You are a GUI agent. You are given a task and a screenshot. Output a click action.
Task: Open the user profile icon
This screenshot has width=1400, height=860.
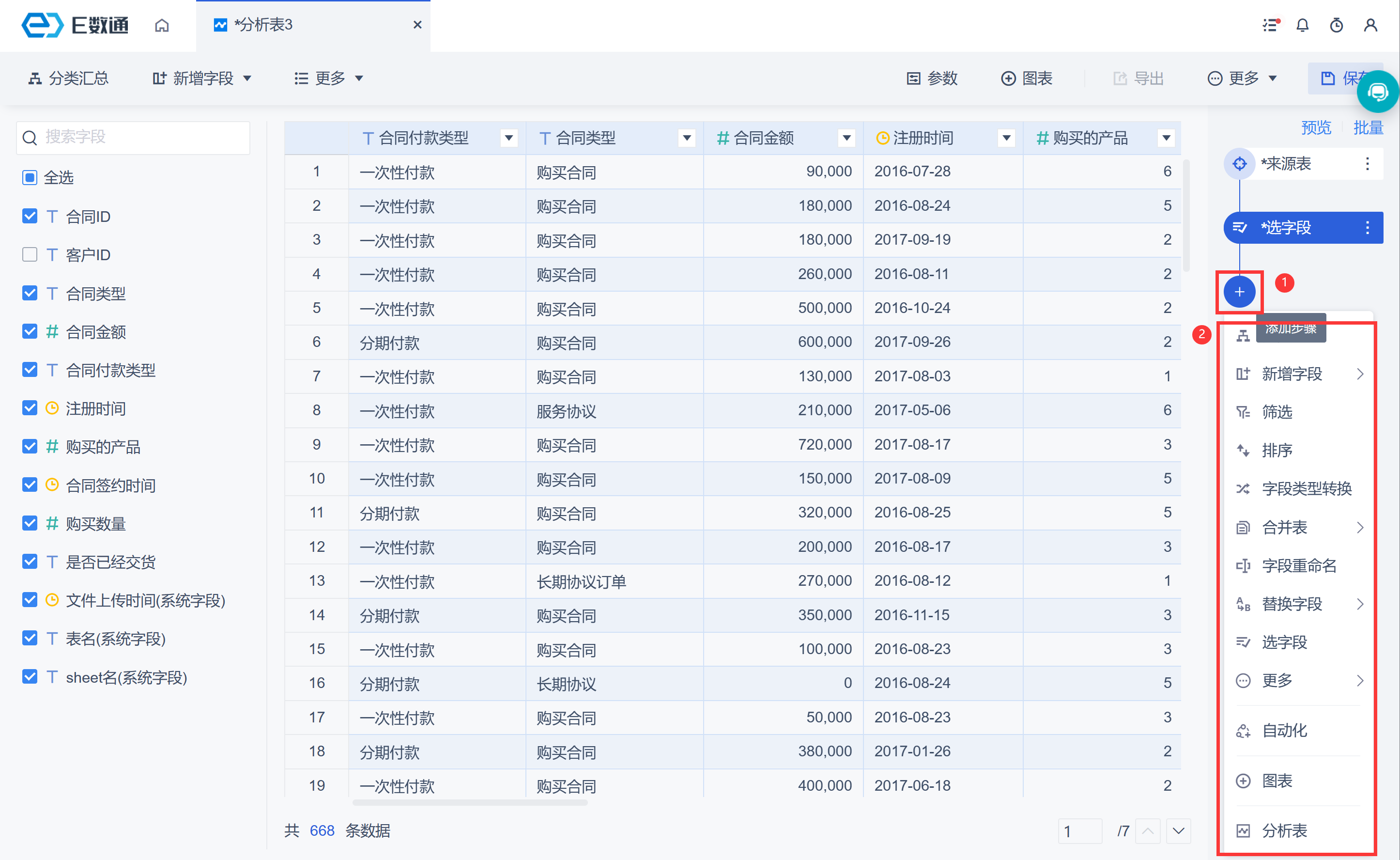1370,25
